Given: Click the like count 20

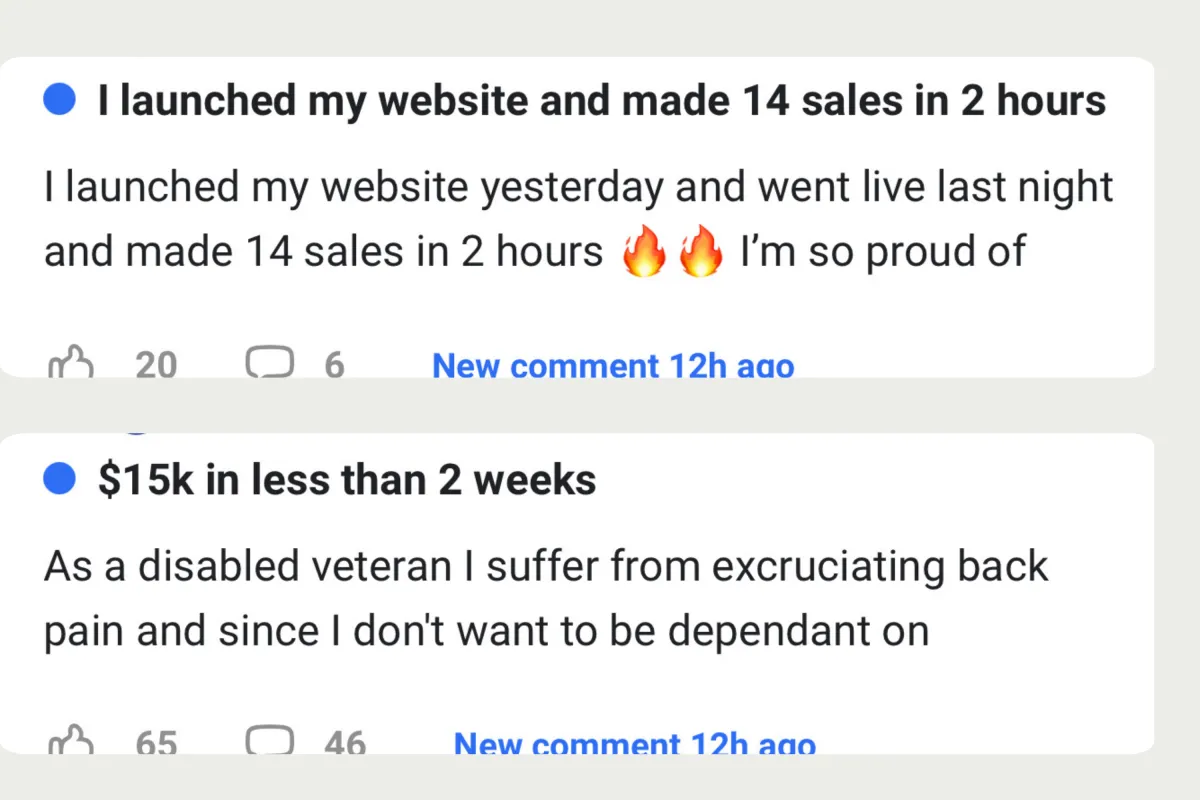Looking at the screenshot, I should coord(156,365).
